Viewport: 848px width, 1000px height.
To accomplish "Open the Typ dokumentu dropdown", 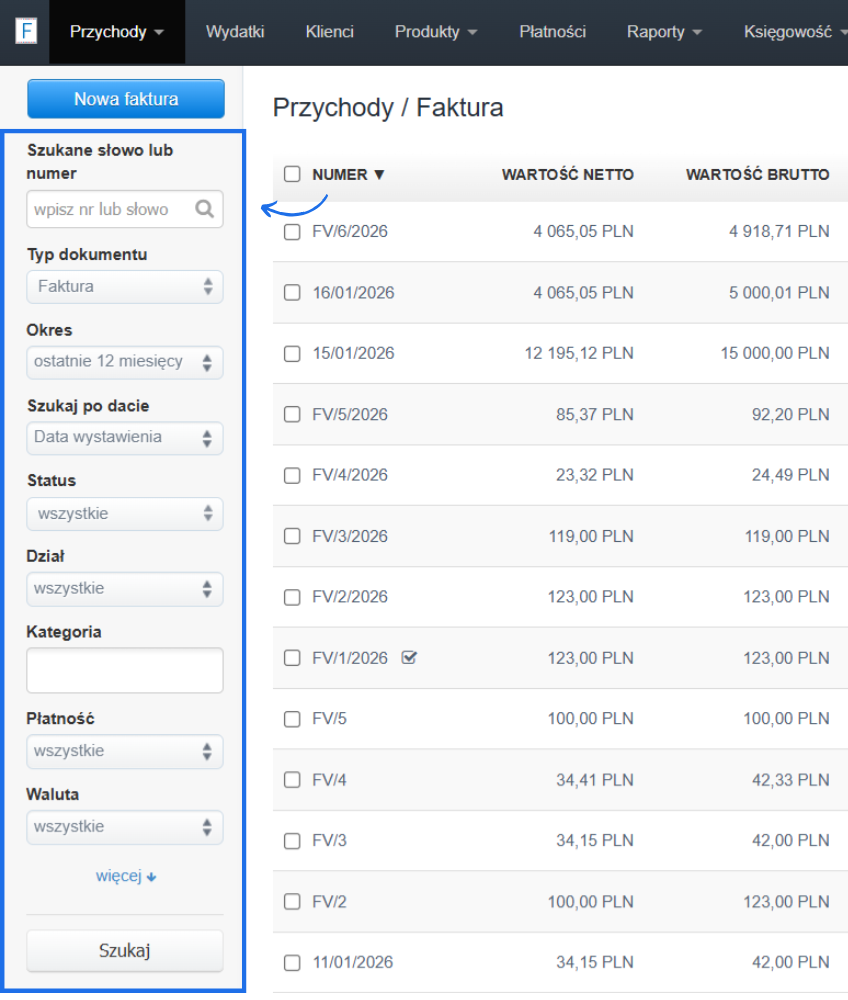I will (124, 287).
